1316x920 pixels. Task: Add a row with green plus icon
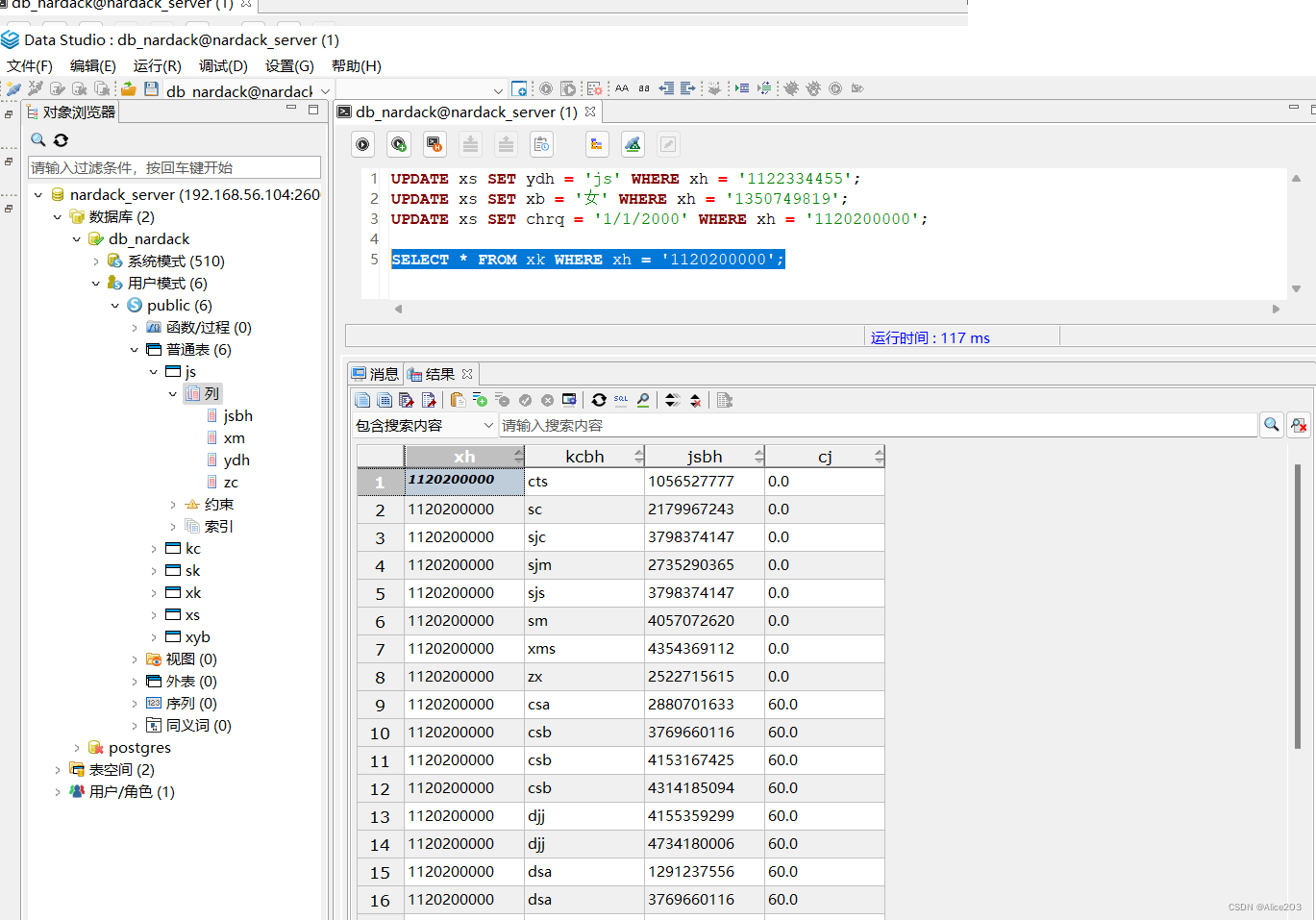click(x=481, y=400)
